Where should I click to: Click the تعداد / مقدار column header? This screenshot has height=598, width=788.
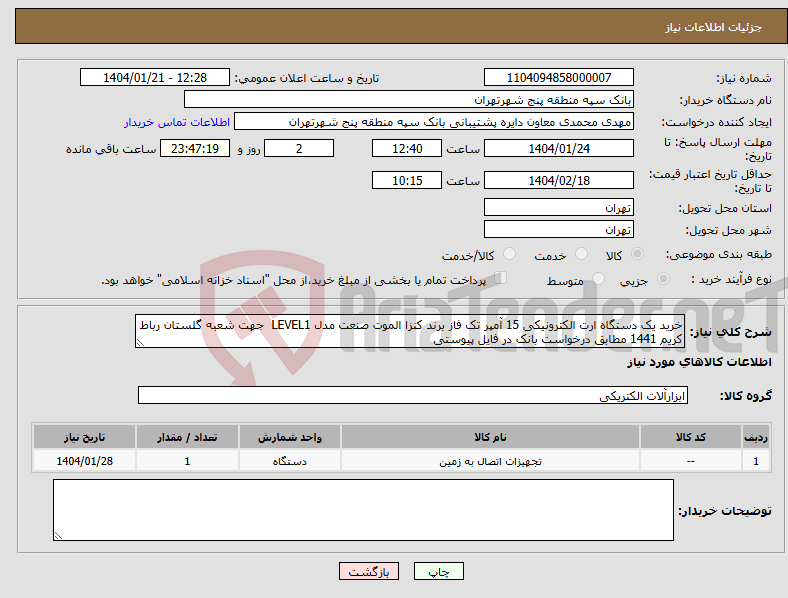tap(187, 437)
